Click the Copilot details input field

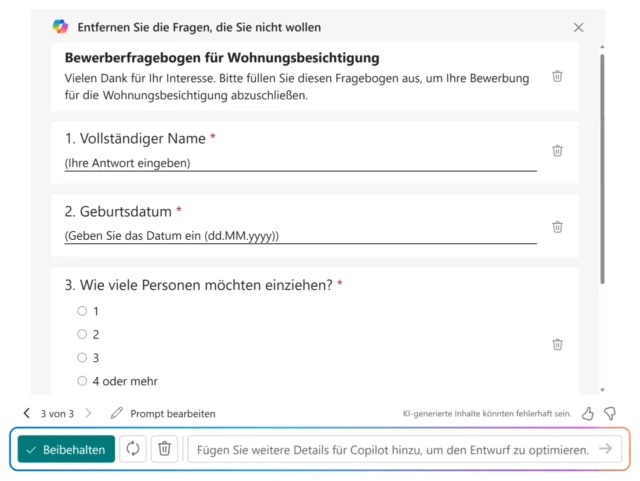point(390,449)
